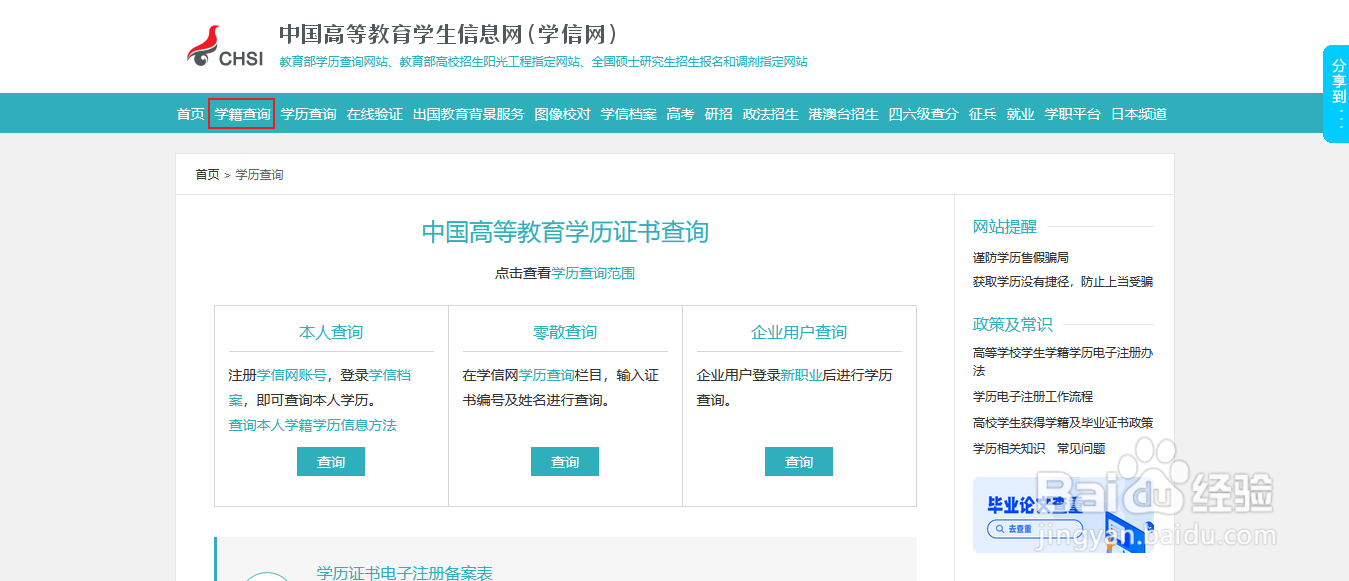This screenshot has width=1349, height=581.
Task: Click 零散查询 card heading
Action: point(565,333)
